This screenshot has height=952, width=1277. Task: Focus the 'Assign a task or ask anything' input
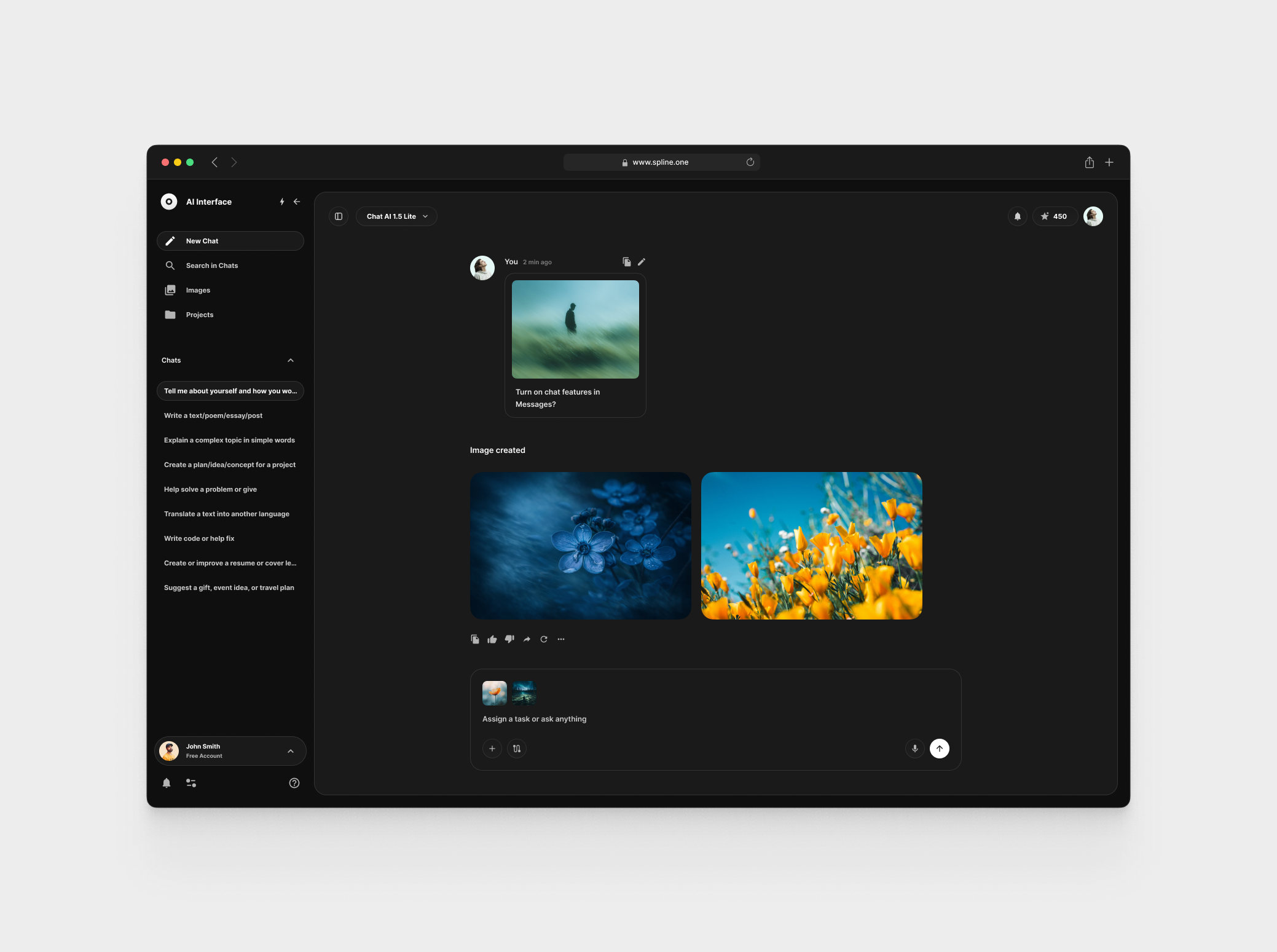tap(716, 719)
